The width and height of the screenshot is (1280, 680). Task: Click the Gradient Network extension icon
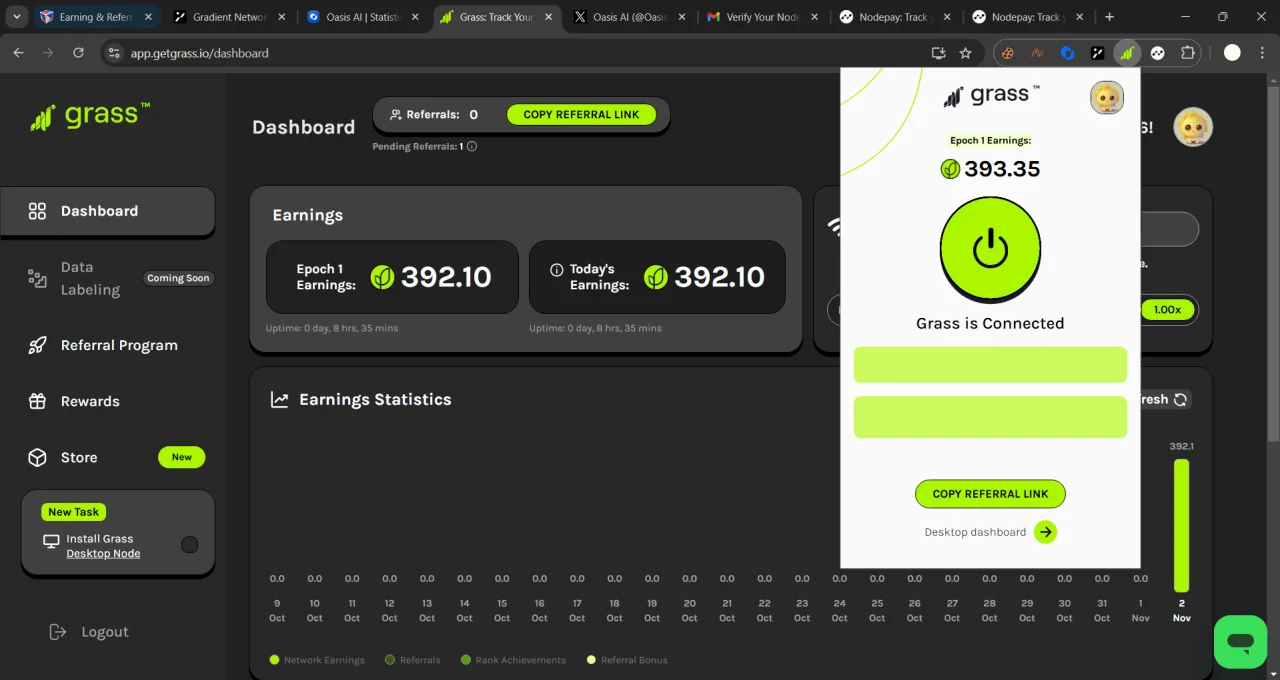click(x=1097, y=53)
